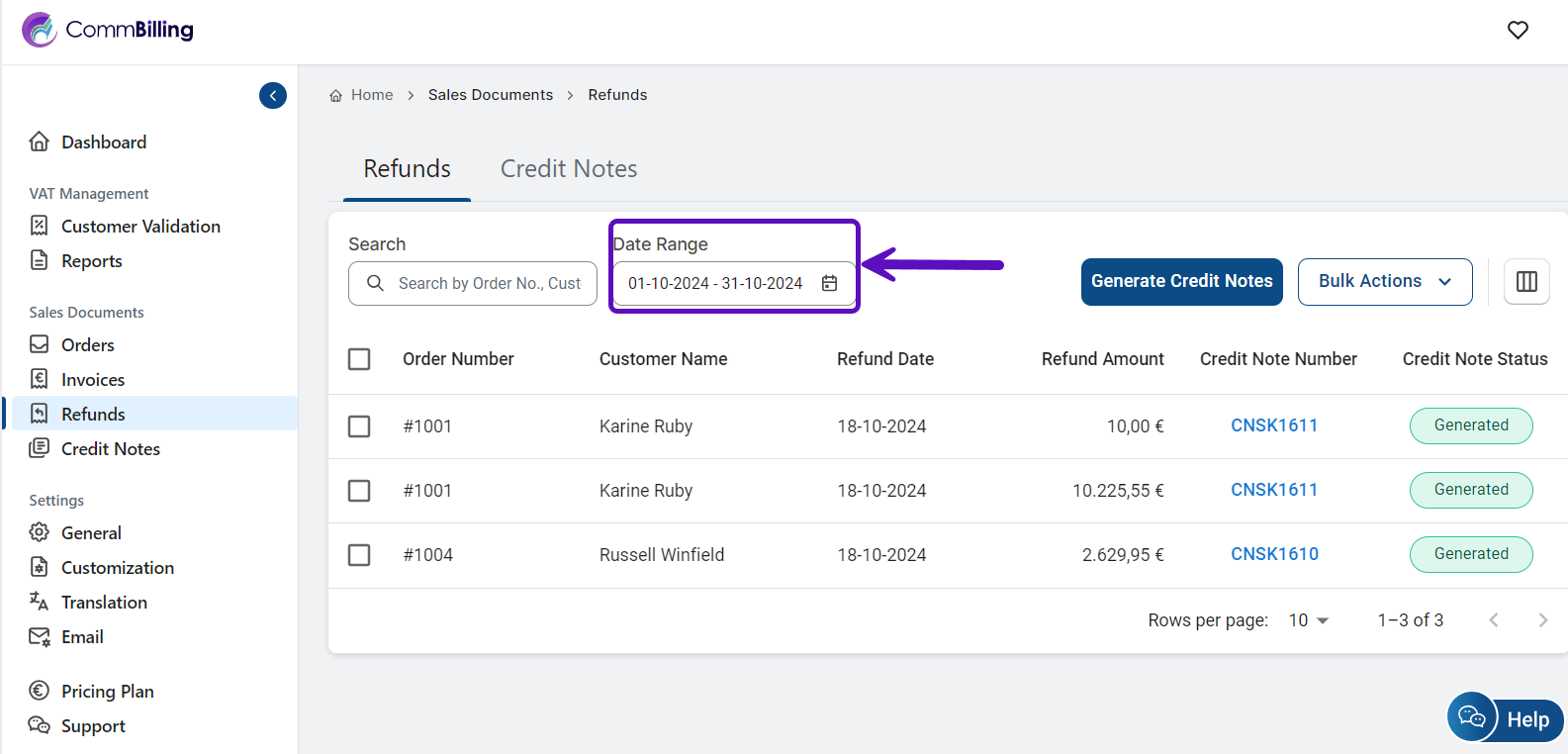Click the Generate Credit Notes button
Image resolution: width=1568 pixels, height=754 pixels.
(1181, 282)
